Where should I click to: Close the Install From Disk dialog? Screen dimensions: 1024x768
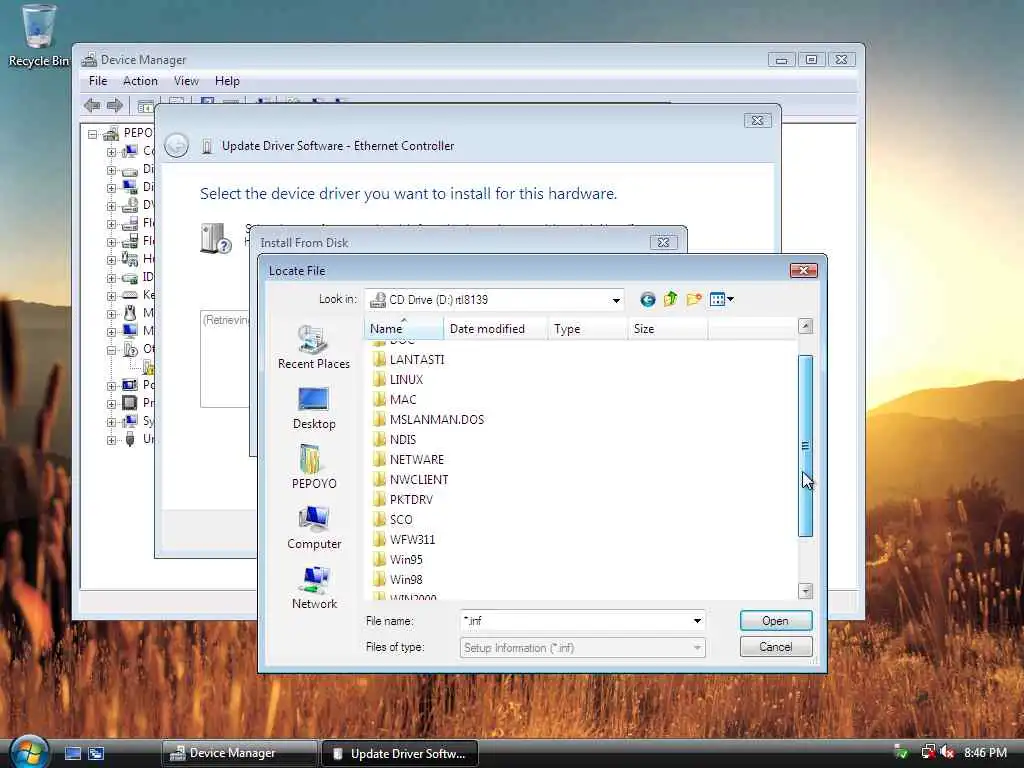coord(664,242)
